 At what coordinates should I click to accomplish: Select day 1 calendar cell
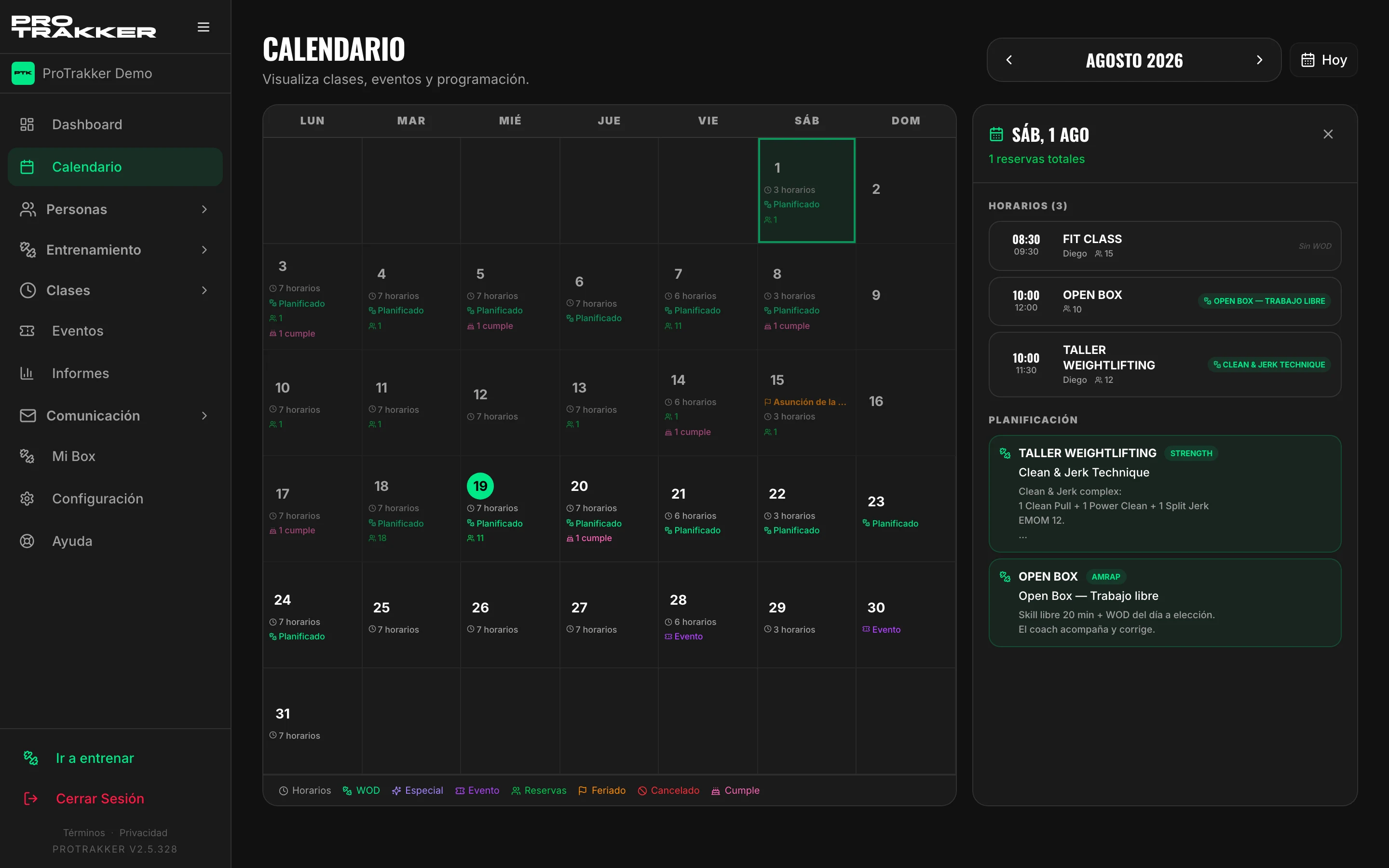pos(806,190)
